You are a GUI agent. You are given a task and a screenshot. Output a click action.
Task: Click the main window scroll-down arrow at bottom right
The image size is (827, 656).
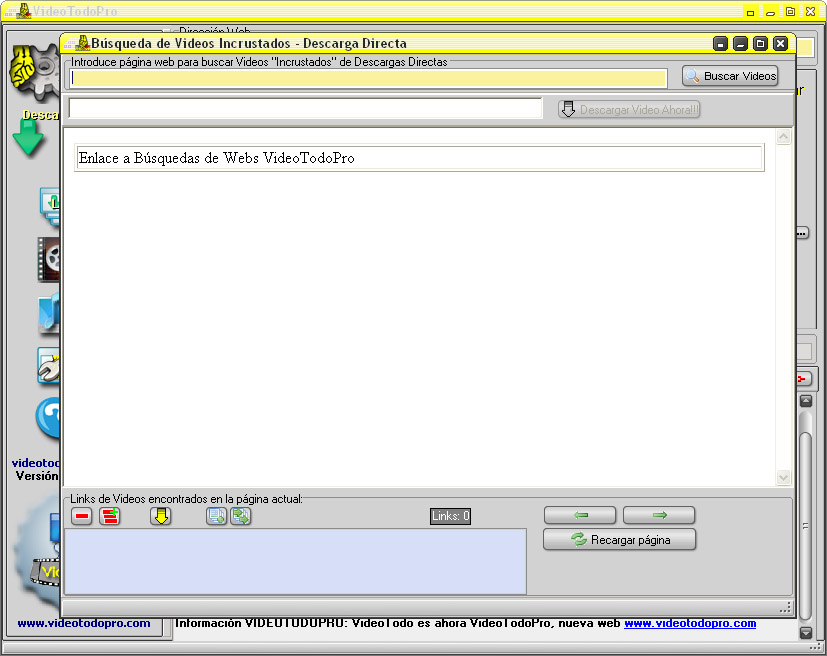806,632
